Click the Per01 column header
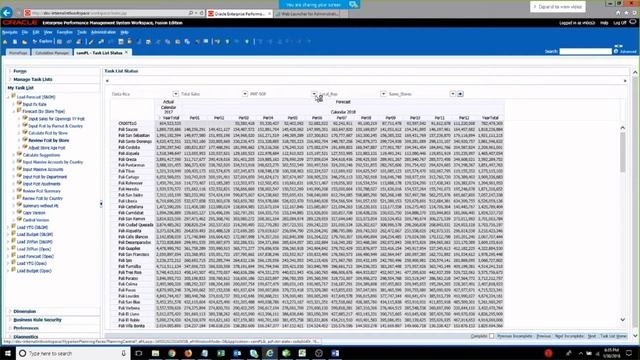The width and height of the screenshot is (640, 360). tap(195, 118)
